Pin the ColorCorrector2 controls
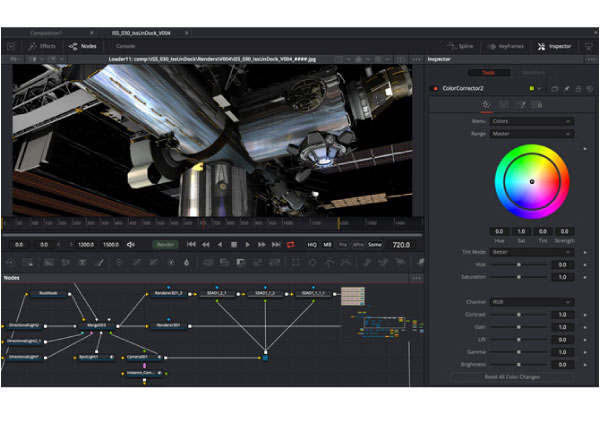The height and width of the screenshot is (430, 600). pos(567,88)
